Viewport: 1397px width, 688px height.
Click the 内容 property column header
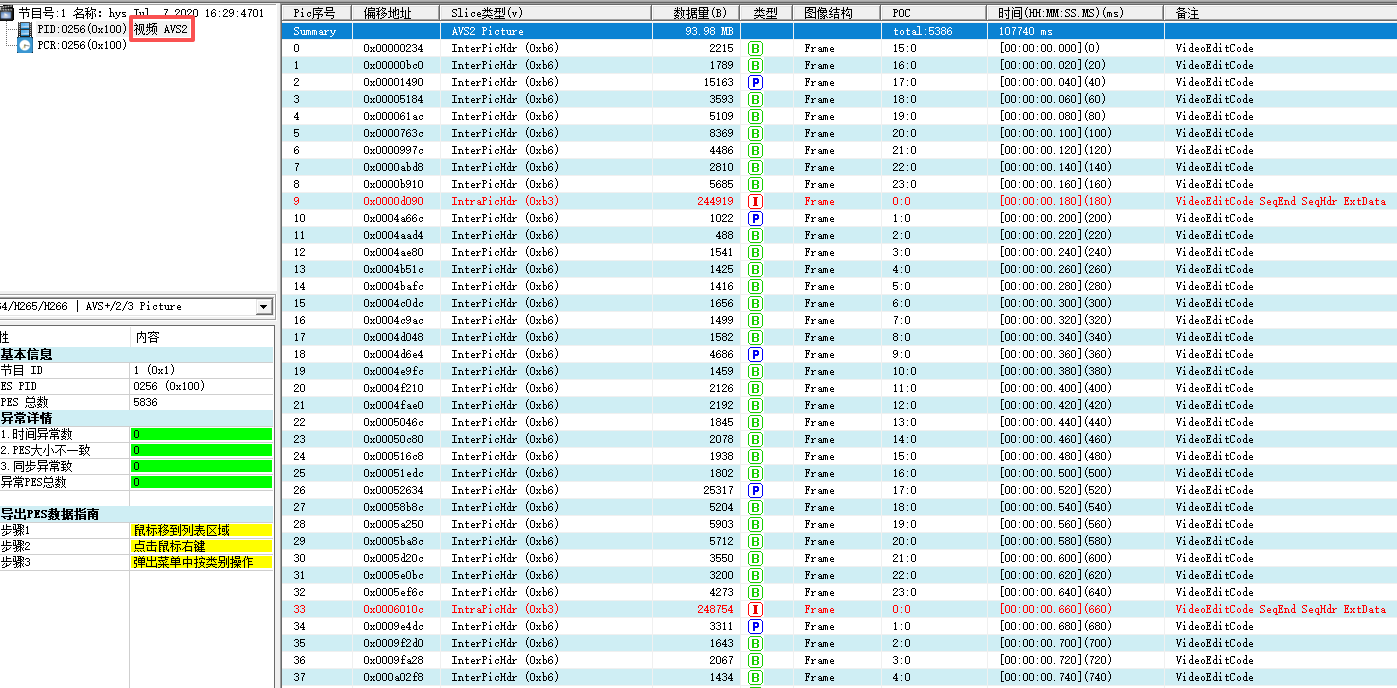pos(146,338)
